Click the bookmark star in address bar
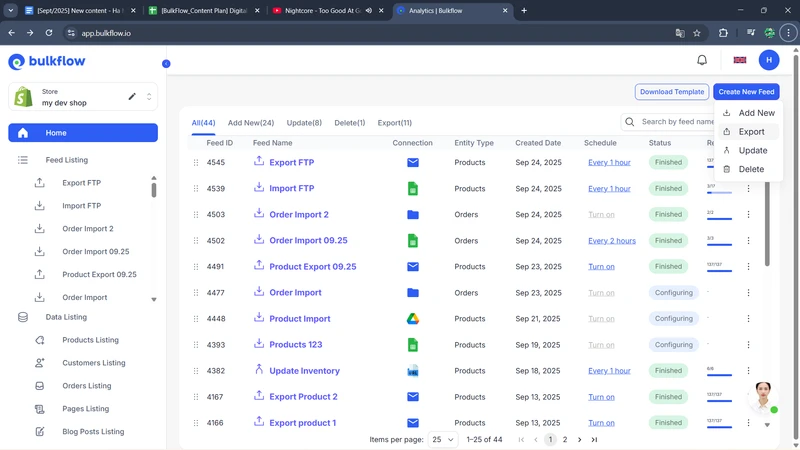Screen dimensions: 800x450 pyautogui.click(x=697, y=32)
